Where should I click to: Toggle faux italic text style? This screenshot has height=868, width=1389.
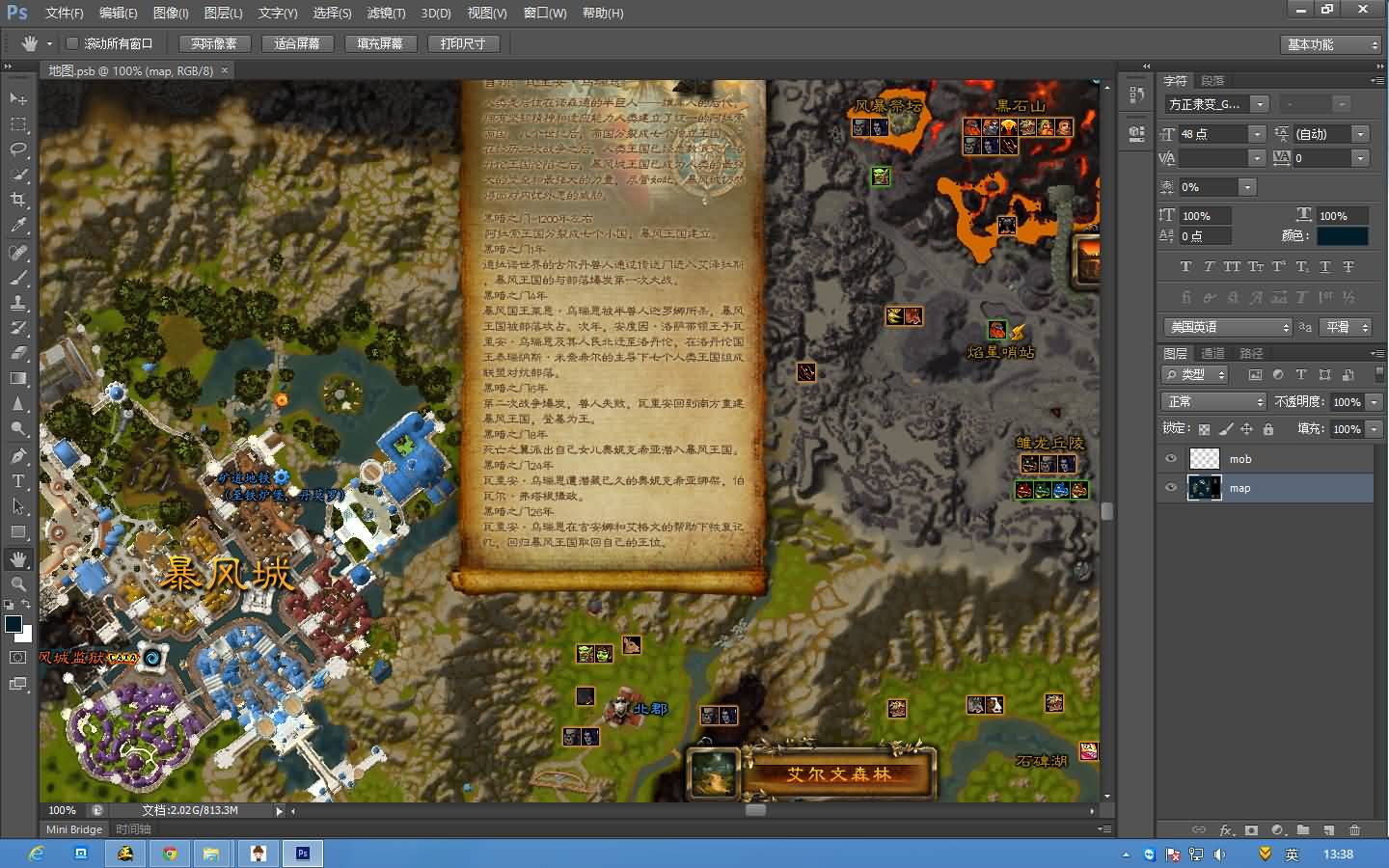click(x=1209, y=267)
